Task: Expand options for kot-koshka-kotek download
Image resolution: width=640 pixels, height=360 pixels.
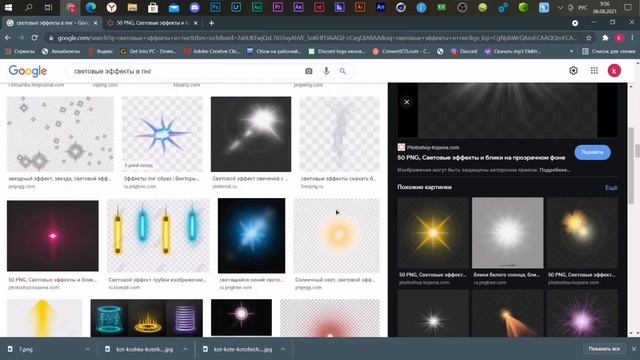Action: pos(185,349)
